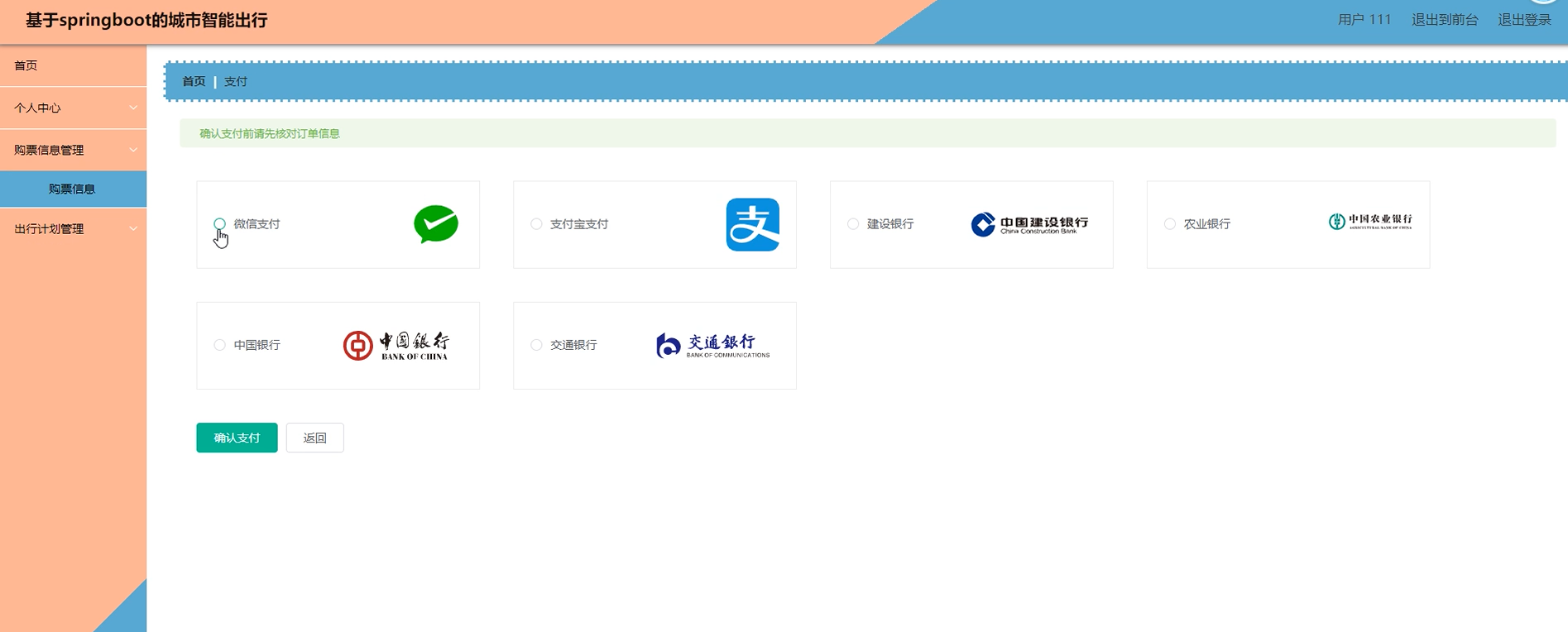The height and width of the screenshot is (632, 1568).
Task: Click the Alipay blue logo
Action: [753, 224]
